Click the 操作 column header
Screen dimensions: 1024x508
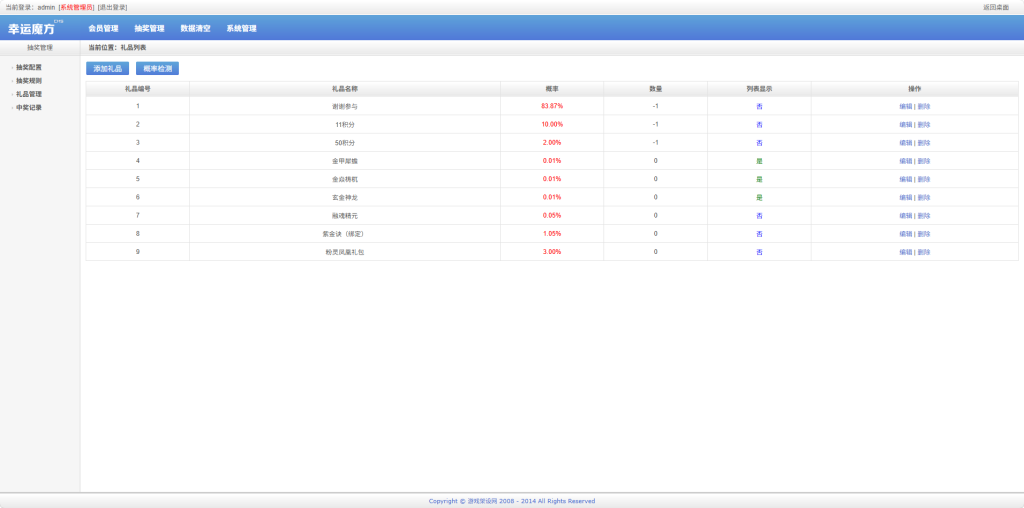(x=914, y=89)
